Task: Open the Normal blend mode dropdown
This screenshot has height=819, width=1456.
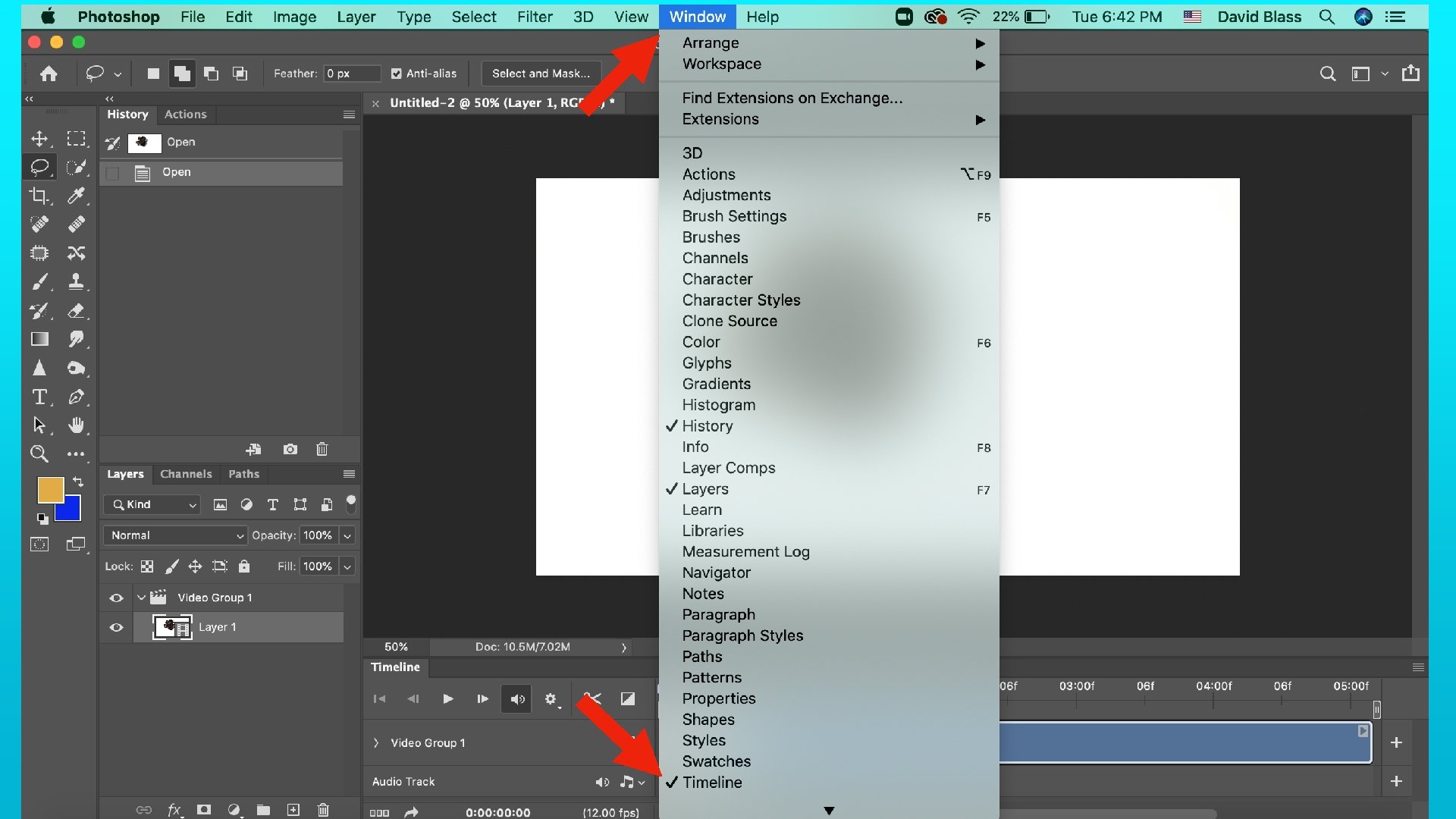Action: click(x=175, y=535)
